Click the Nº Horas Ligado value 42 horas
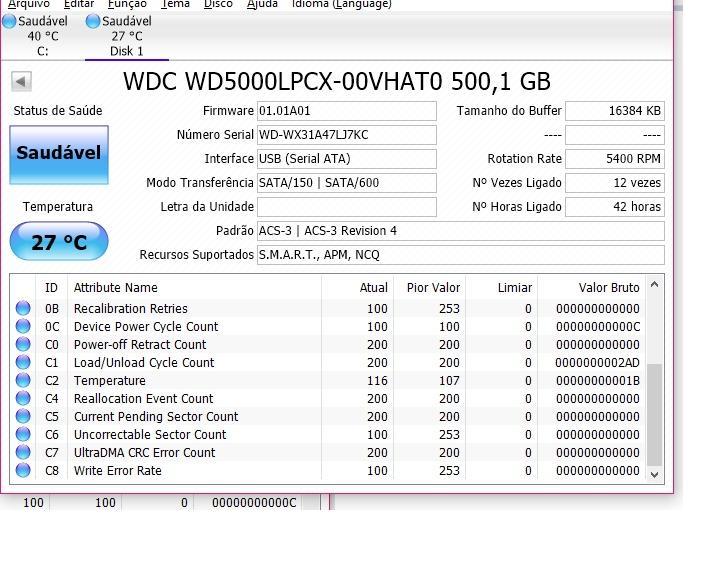The image size is (719, 565). pyautogui.click(x=615, y=207)
